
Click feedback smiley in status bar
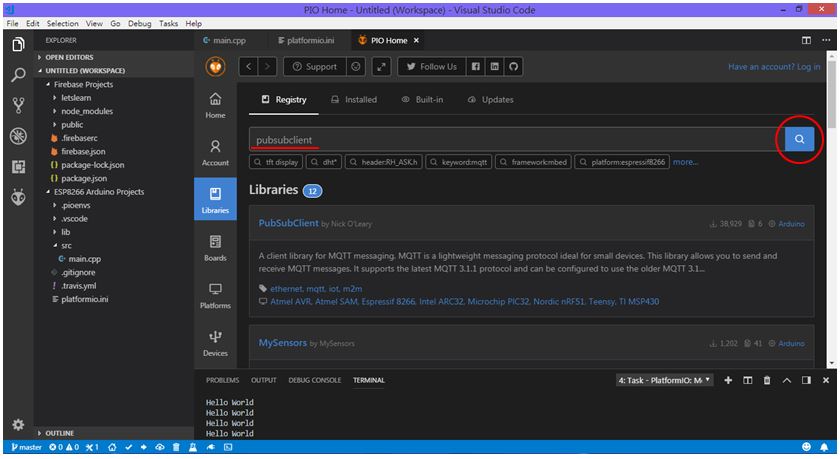coord(806,447)
